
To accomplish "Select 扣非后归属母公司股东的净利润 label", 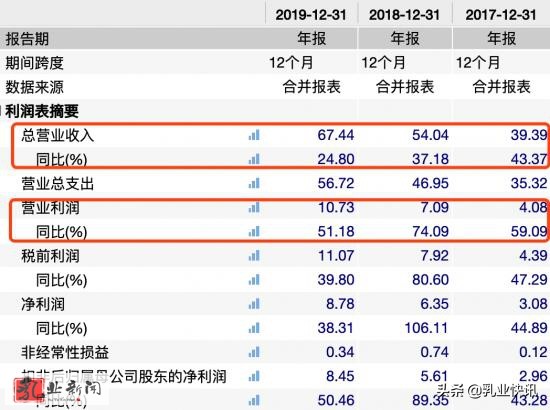I will (124, 376).
